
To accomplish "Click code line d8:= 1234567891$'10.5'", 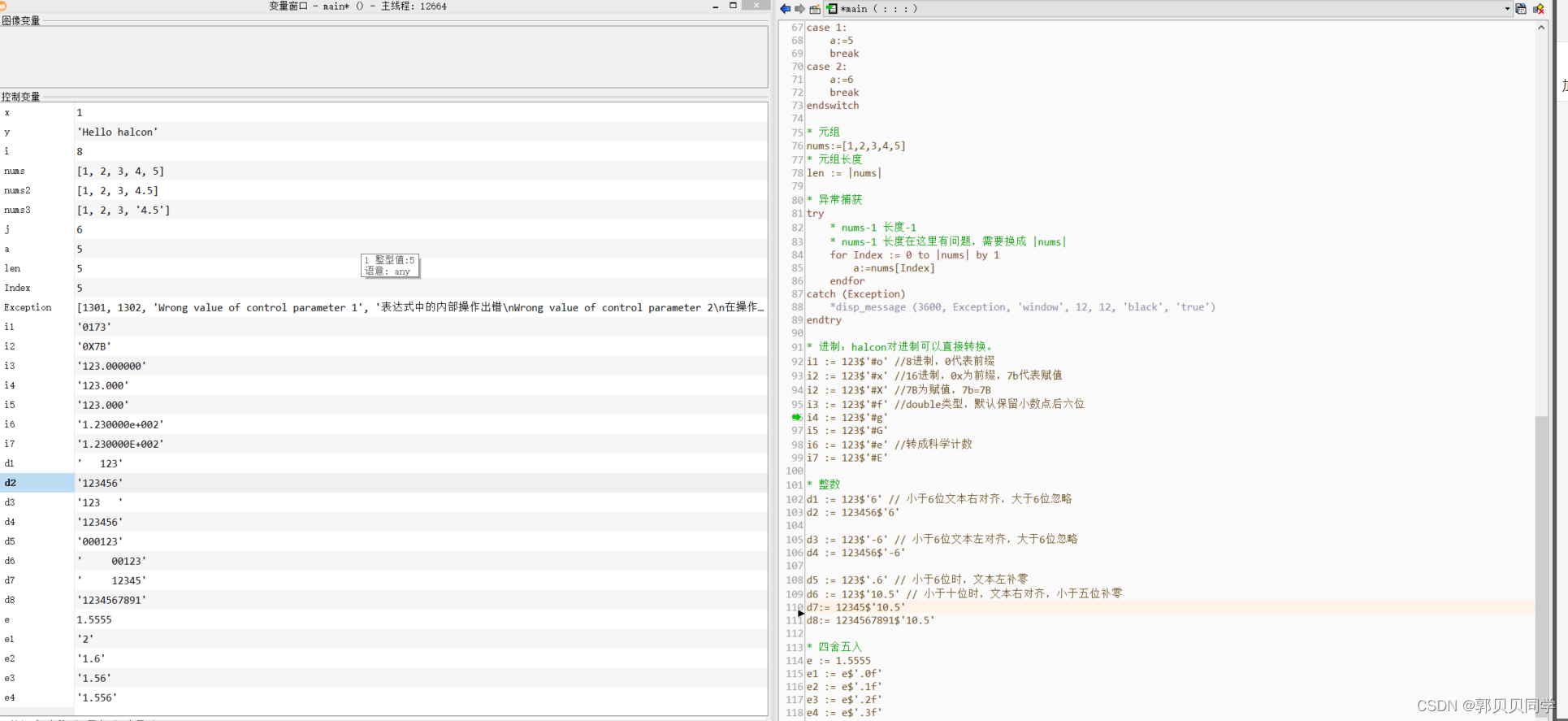I will click(870, 620).
